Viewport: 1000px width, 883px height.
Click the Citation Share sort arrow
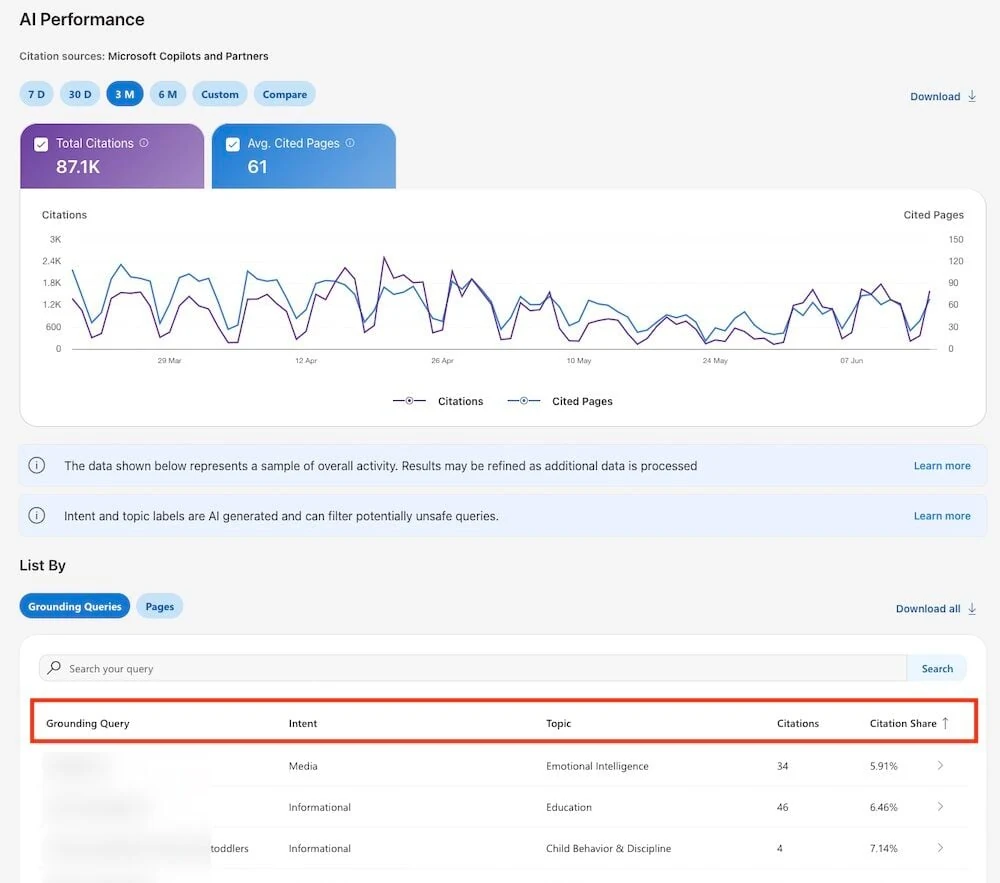click(945, 723)
